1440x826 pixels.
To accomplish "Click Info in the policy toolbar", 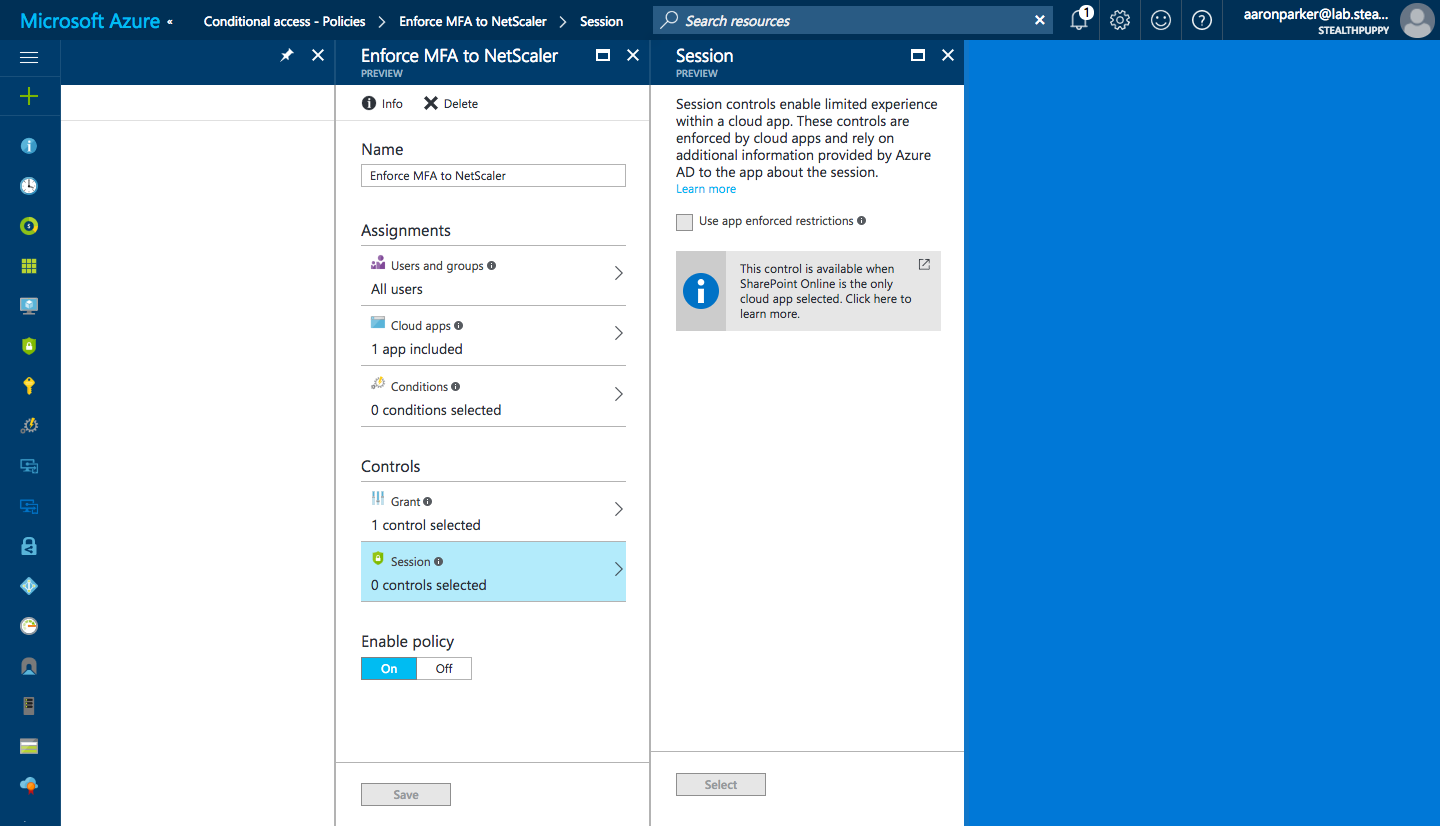I will (382, 104).
